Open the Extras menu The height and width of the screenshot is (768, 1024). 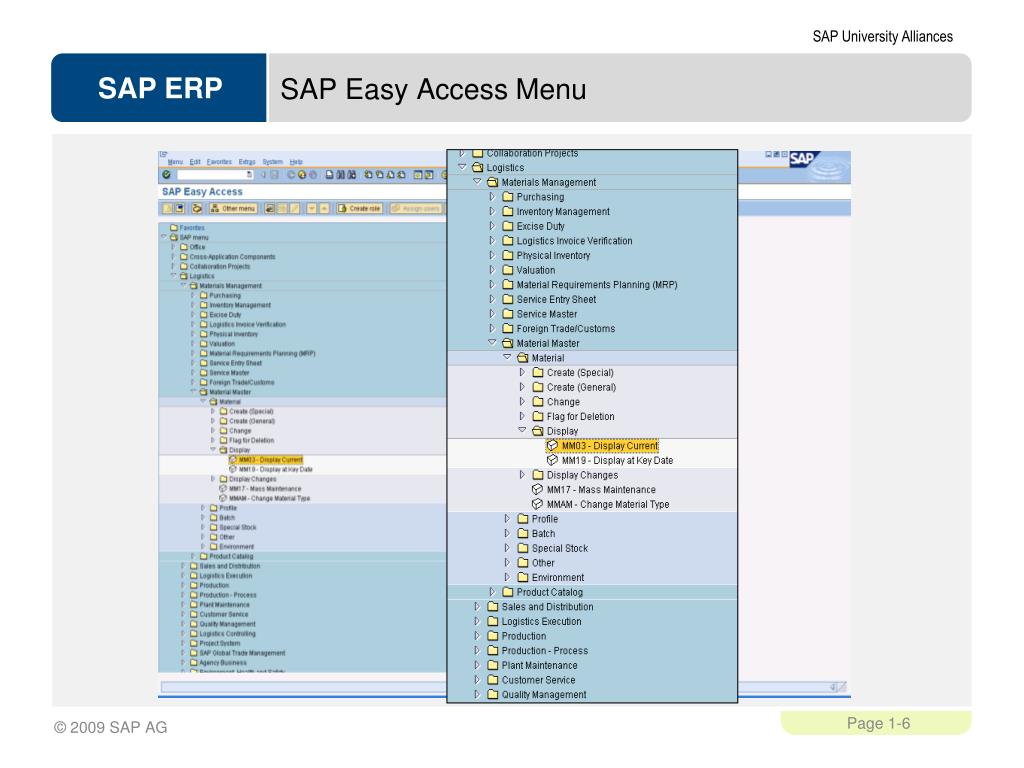coord(247,162)
